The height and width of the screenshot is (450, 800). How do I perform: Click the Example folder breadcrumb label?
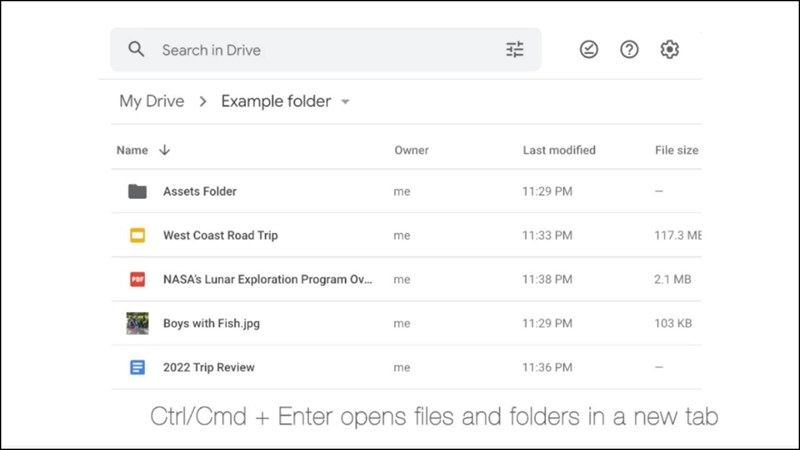276,101
